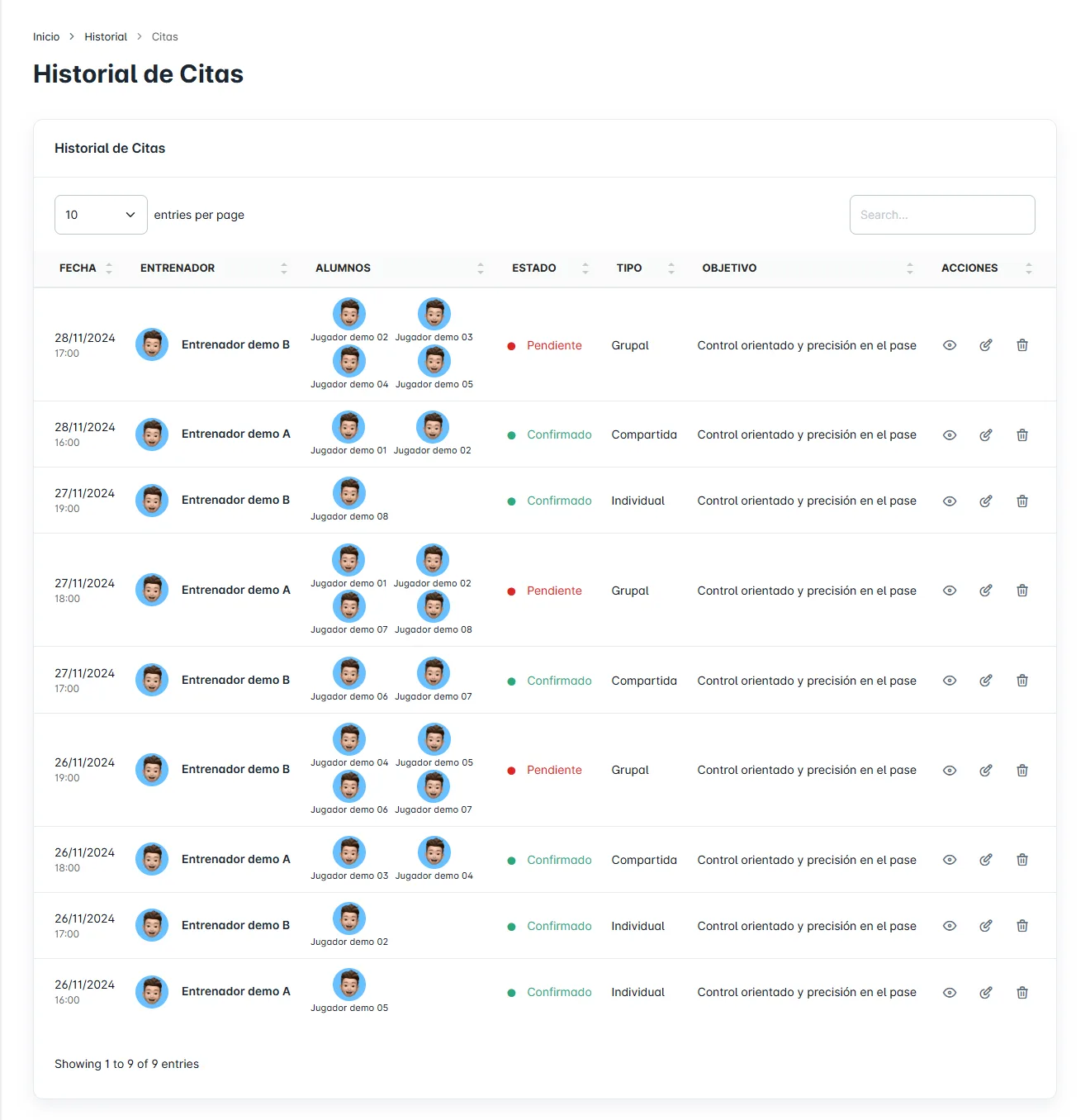Delete the 26/11/2024 18:00 appointment
This screenshot has height=1120, width=1090.
1022,860
